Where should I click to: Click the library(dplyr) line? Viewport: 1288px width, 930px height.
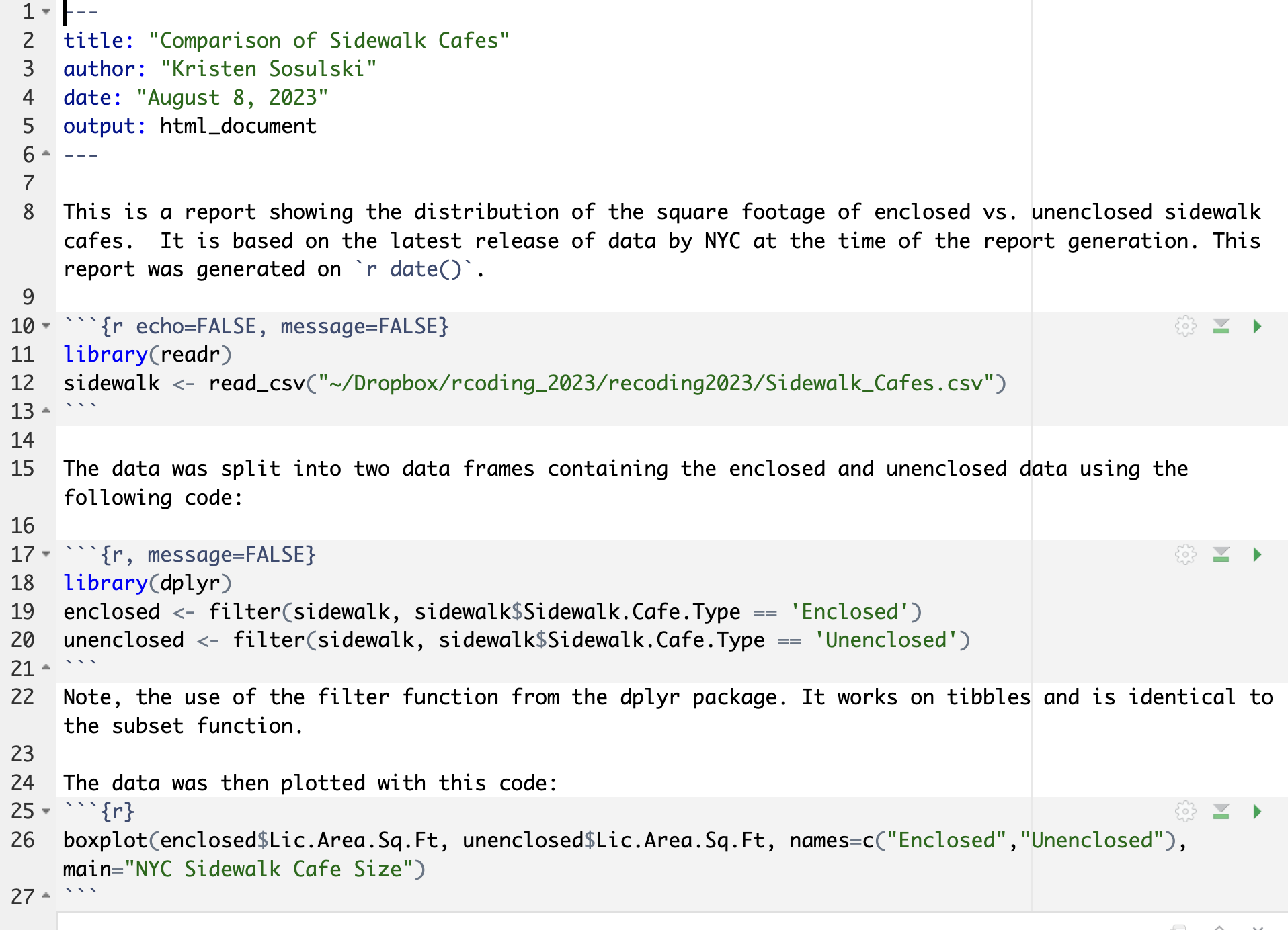click(147, 583)
